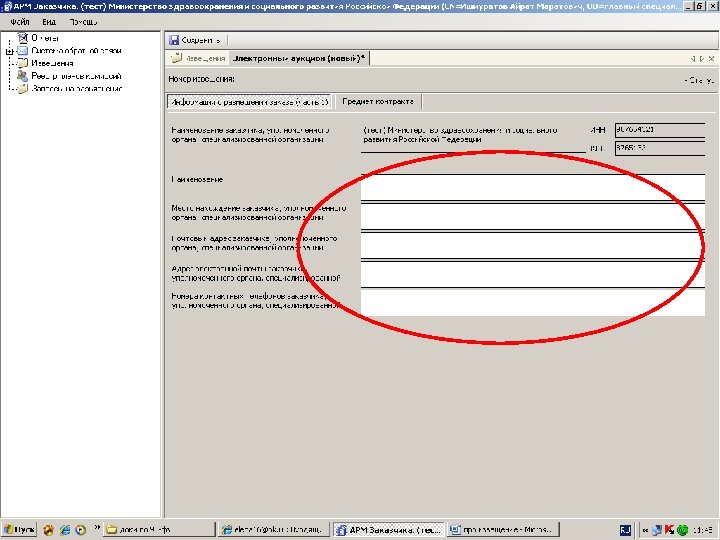Expand hidden quick-launch items chevron

(x=97, y=528)
